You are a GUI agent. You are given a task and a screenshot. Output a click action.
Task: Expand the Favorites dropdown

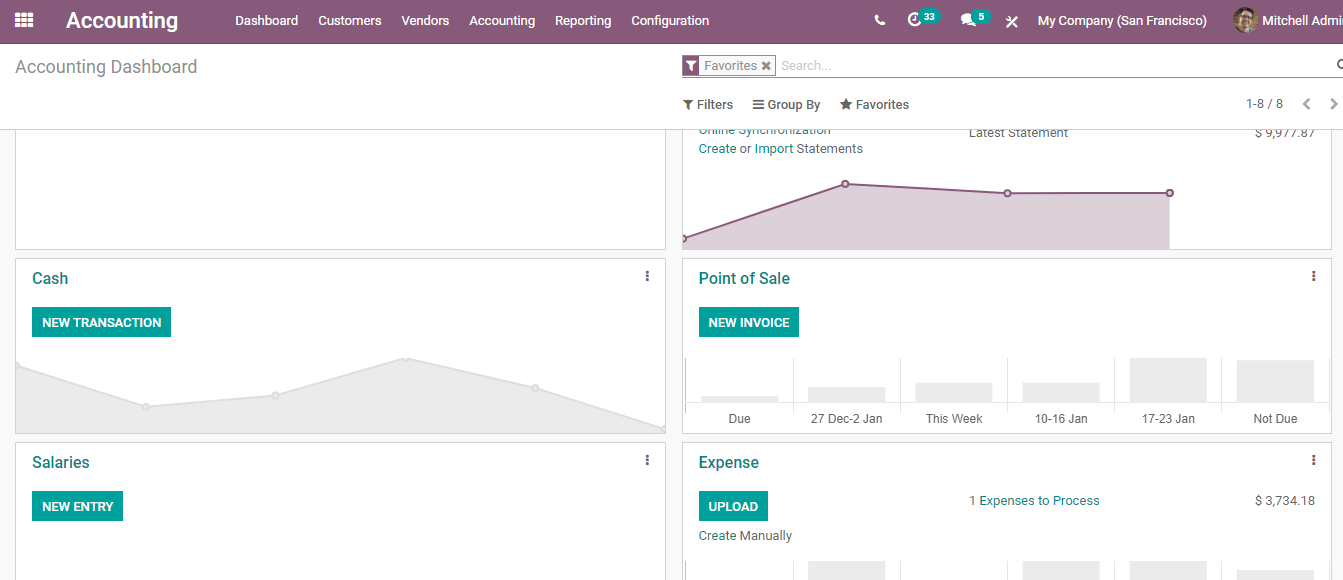[875, 104]
